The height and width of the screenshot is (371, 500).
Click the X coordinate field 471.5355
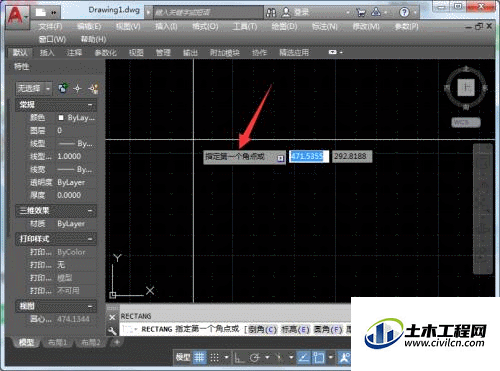tap(309, 156)
